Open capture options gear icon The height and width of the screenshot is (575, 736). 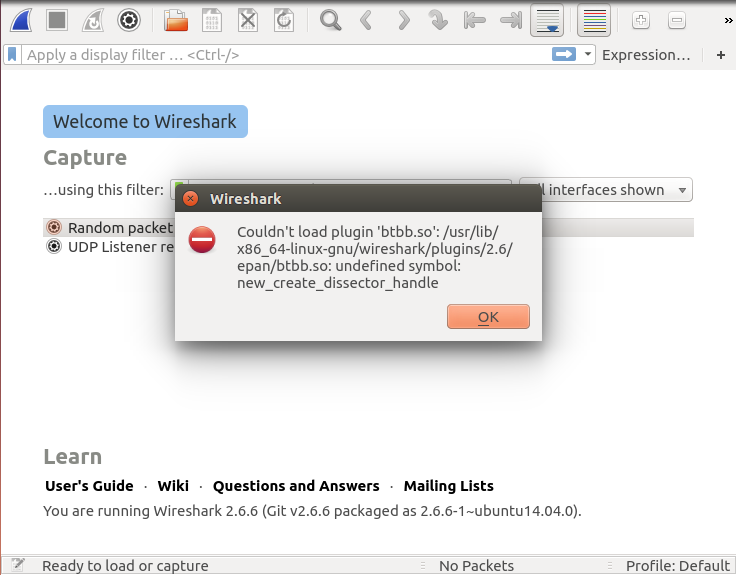coord(128,19)
